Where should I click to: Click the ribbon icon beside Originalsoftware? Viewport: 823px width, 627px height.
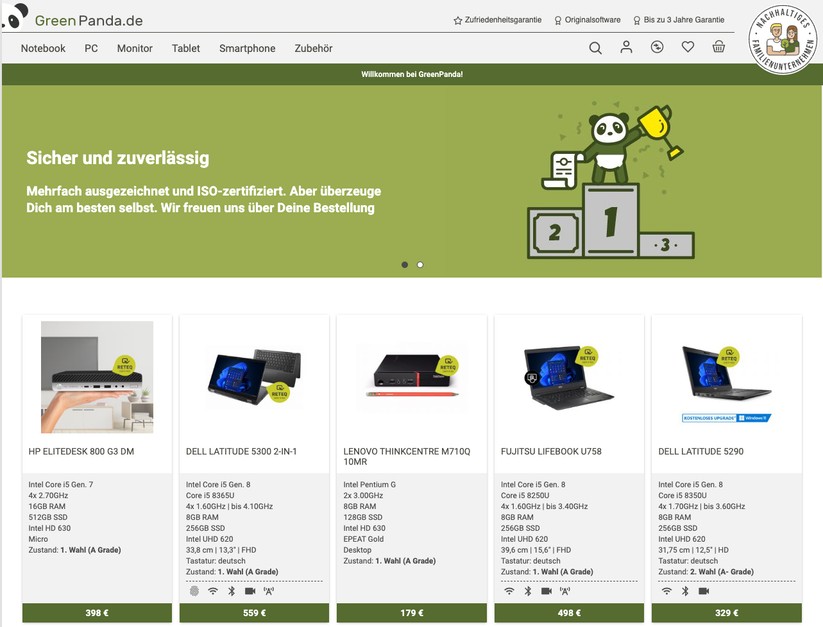(558, 20)
